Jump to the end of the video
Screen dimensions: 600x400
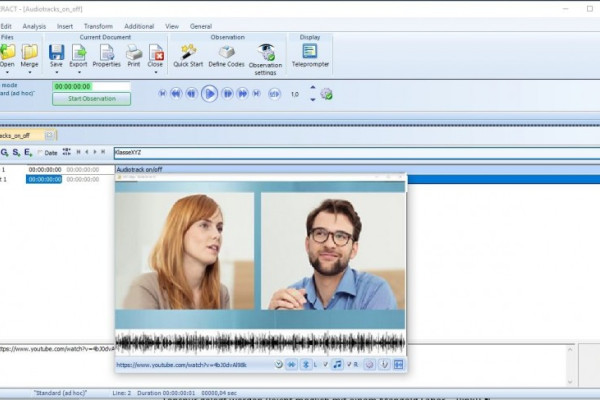(x=256, y=93)
